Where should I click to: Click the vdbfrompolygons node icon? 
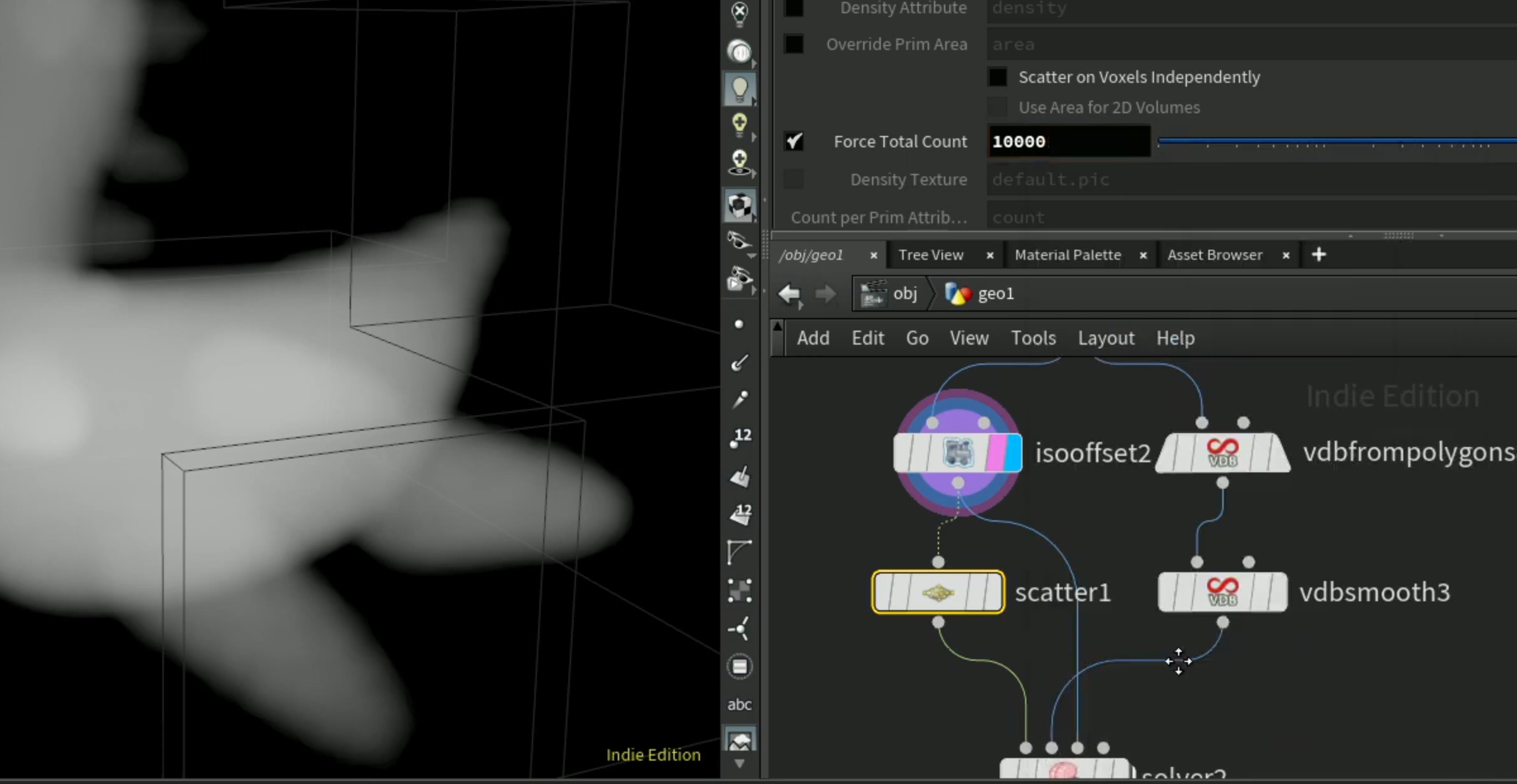tap(1222, 453)
